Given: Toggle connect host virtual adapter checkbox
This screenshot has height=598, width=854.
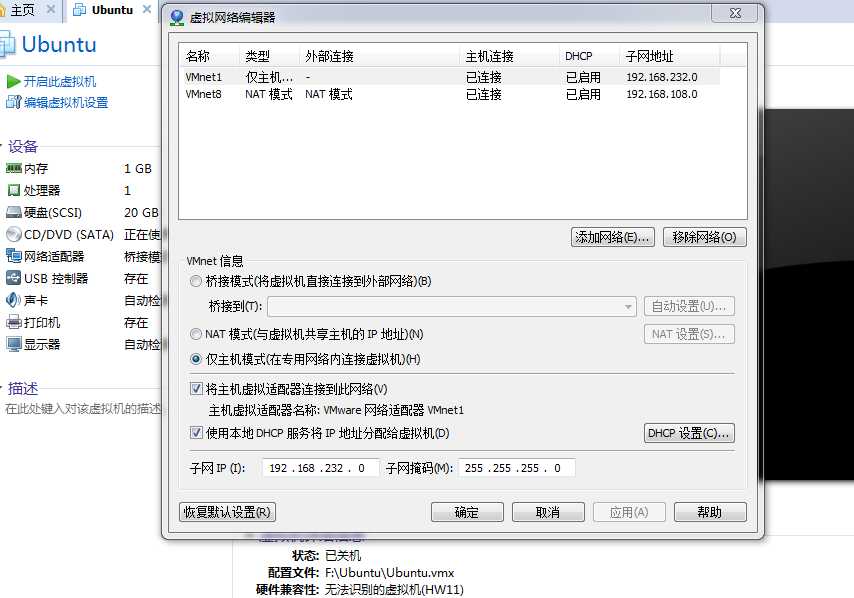Looking at the screenshot, I should [x=196, y=388].
